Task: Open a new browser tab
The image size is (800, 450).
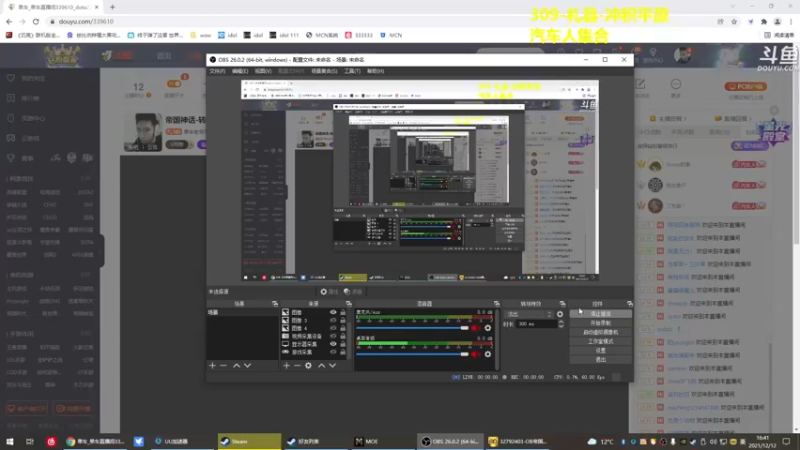Action: tap(112, 7)
